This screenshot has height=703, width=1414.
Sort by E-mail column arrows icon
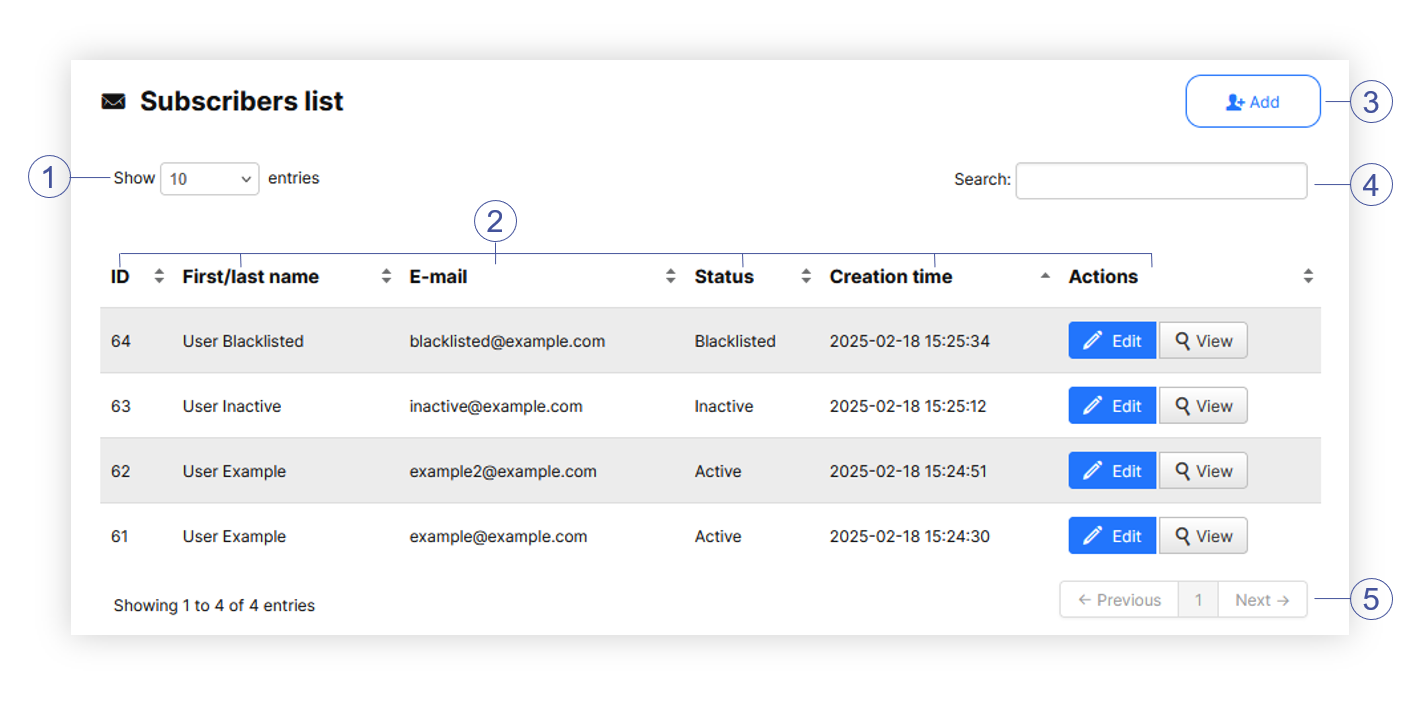pyautogui.click(x=671, y=277)
